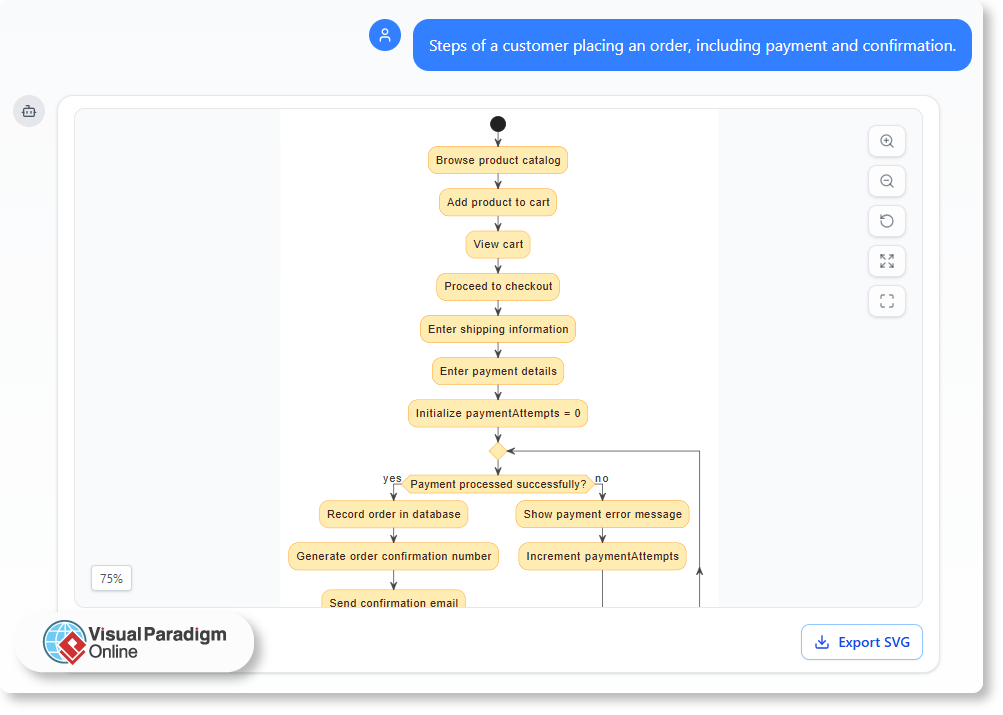Open the Visual Paradigm Online link
The image size is (1003, 715).
click(x=150, y=642)
